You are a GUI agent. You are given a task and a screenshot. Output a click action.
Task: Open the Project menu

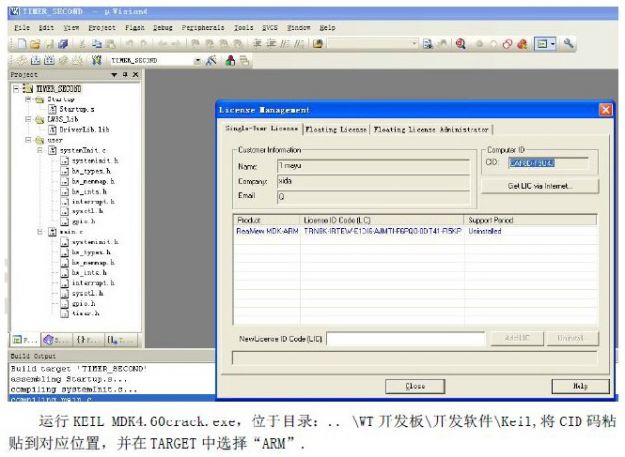pos(102,27)
